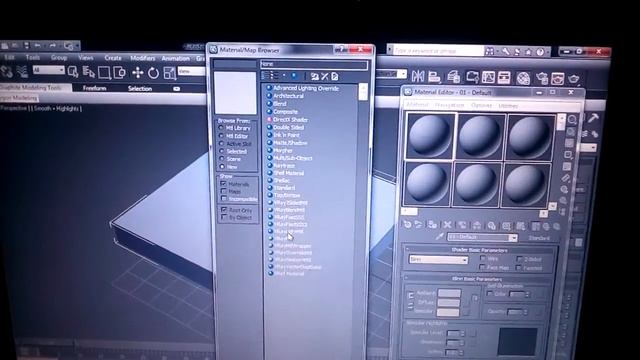Image resolution: width=640 pixels, height=360 pixels.
Task: Toggle the Maps checkbox under Show
Action: click(223, 191)
